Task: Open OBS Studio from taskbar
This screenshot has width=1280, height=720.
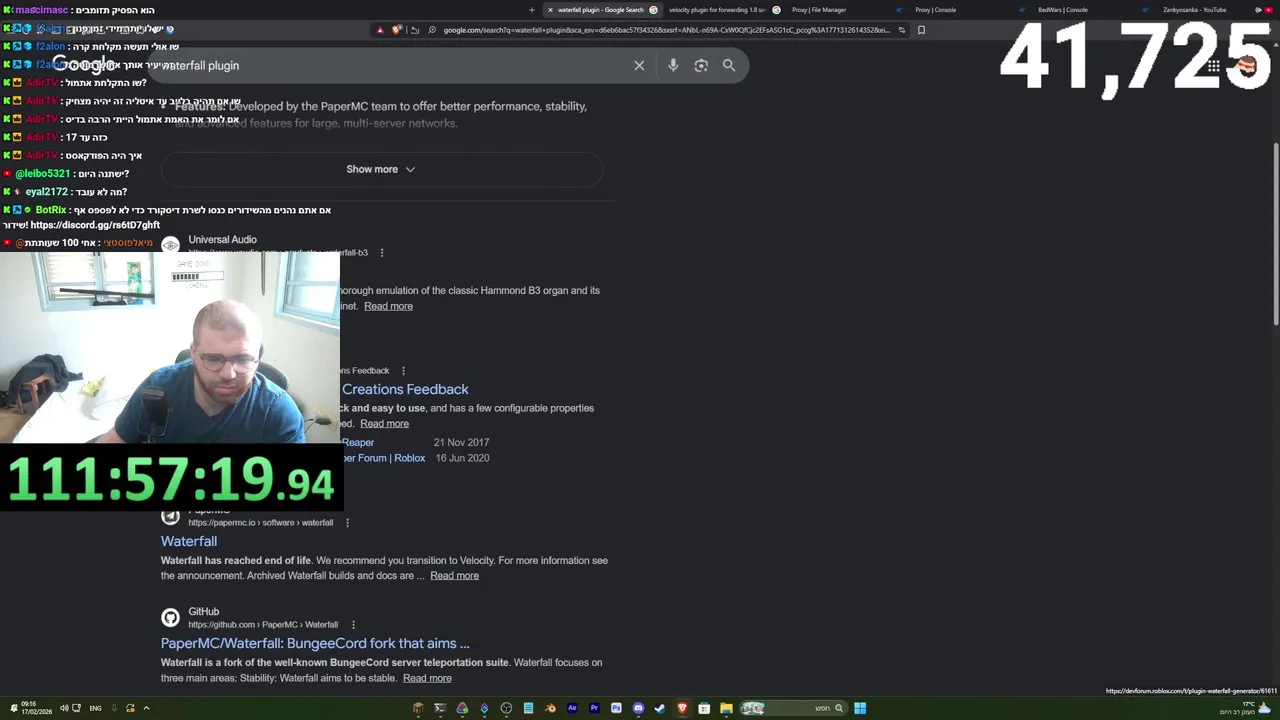Action: pyautogui.click(x=506, y=708)
